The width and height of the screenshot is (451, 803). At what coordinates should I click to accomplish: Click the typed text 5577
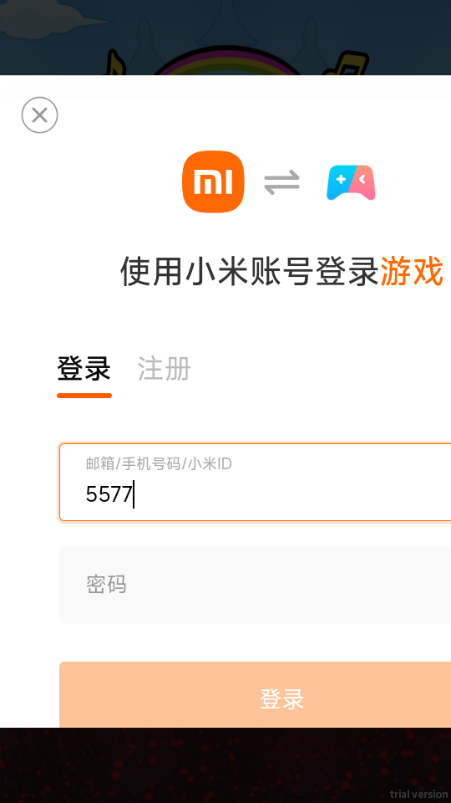(x=109, y=495)
